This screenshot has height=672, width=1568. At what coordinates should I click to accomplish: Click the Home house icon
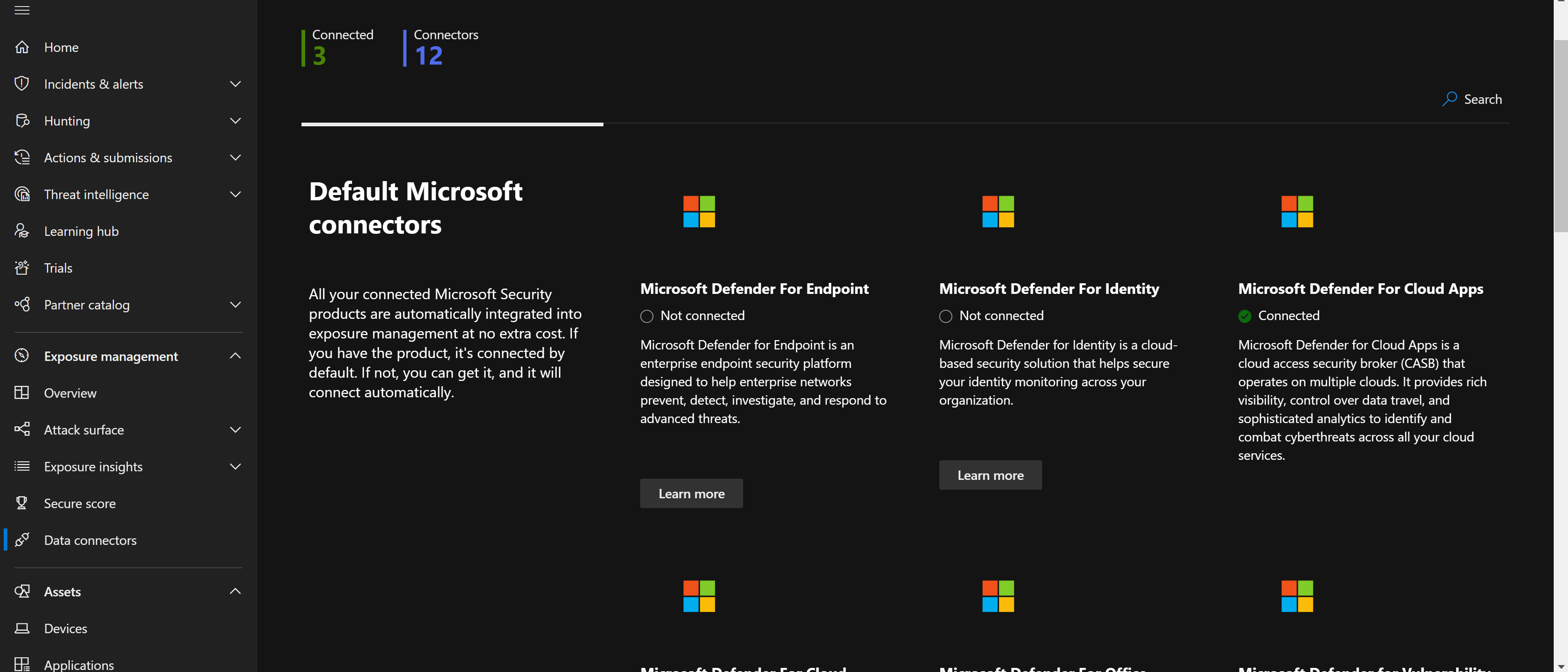22,47
